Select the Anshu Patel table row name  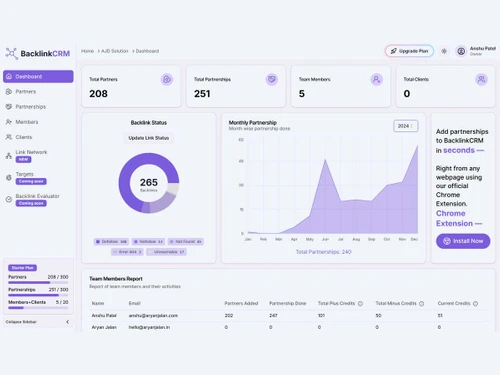(104, 315)
